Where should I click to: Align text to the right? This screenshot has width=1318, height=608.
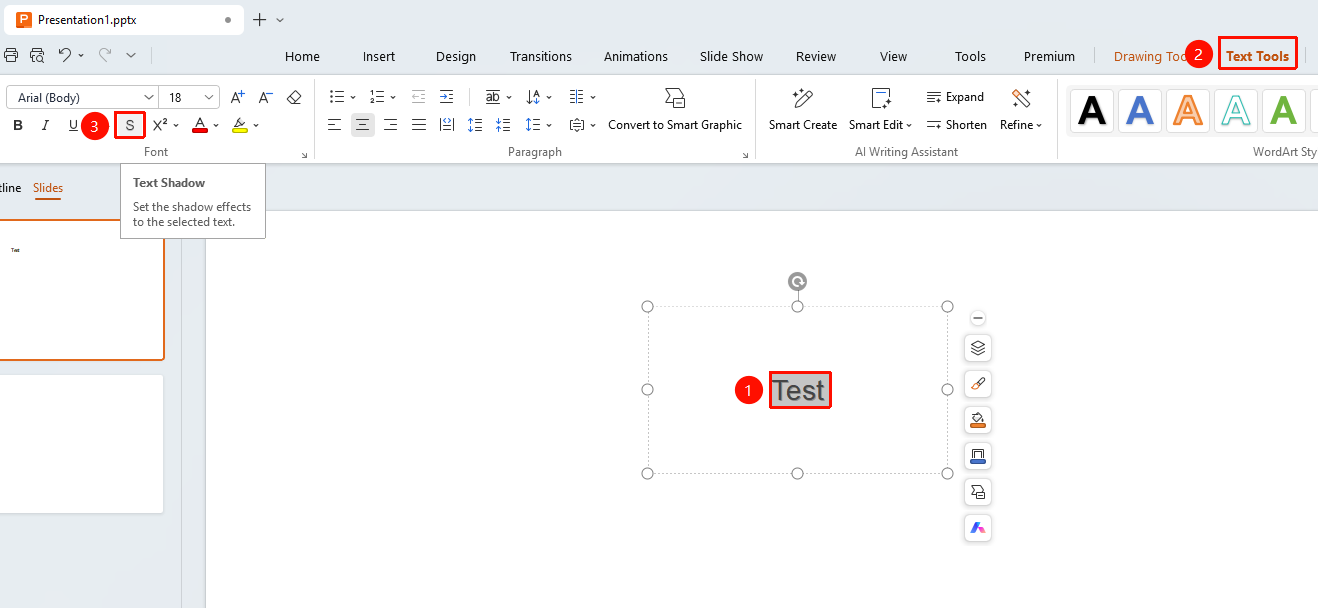click(391, 125)
